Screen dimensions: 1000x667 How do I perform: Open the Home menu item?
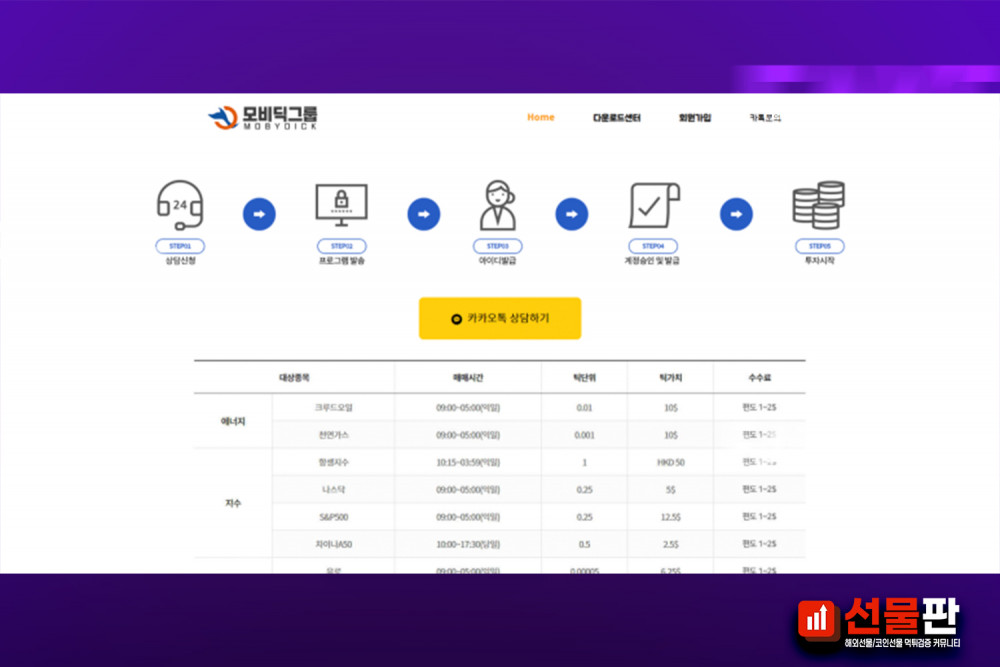pos(540,118)
